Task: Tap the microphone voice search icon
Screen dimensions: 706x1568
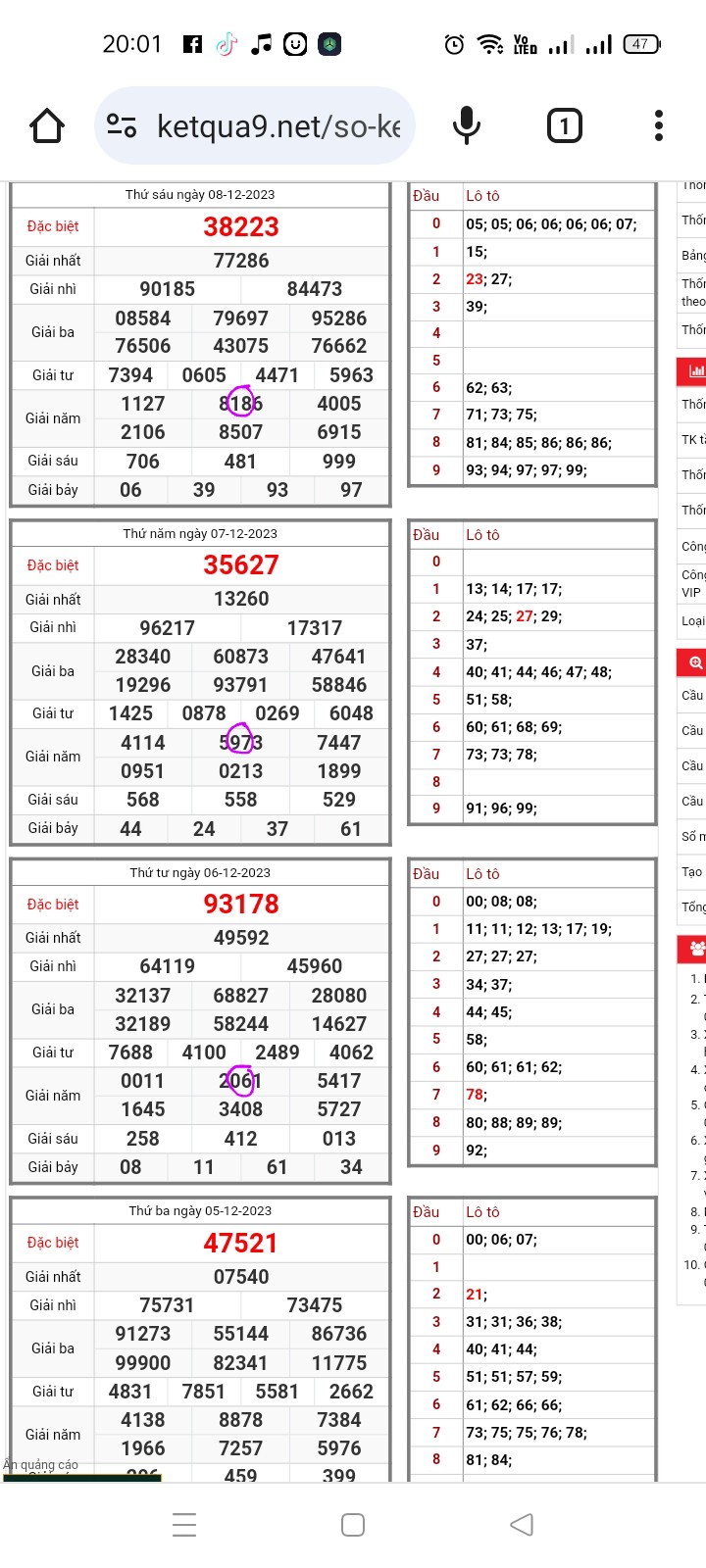Action: 467,125
